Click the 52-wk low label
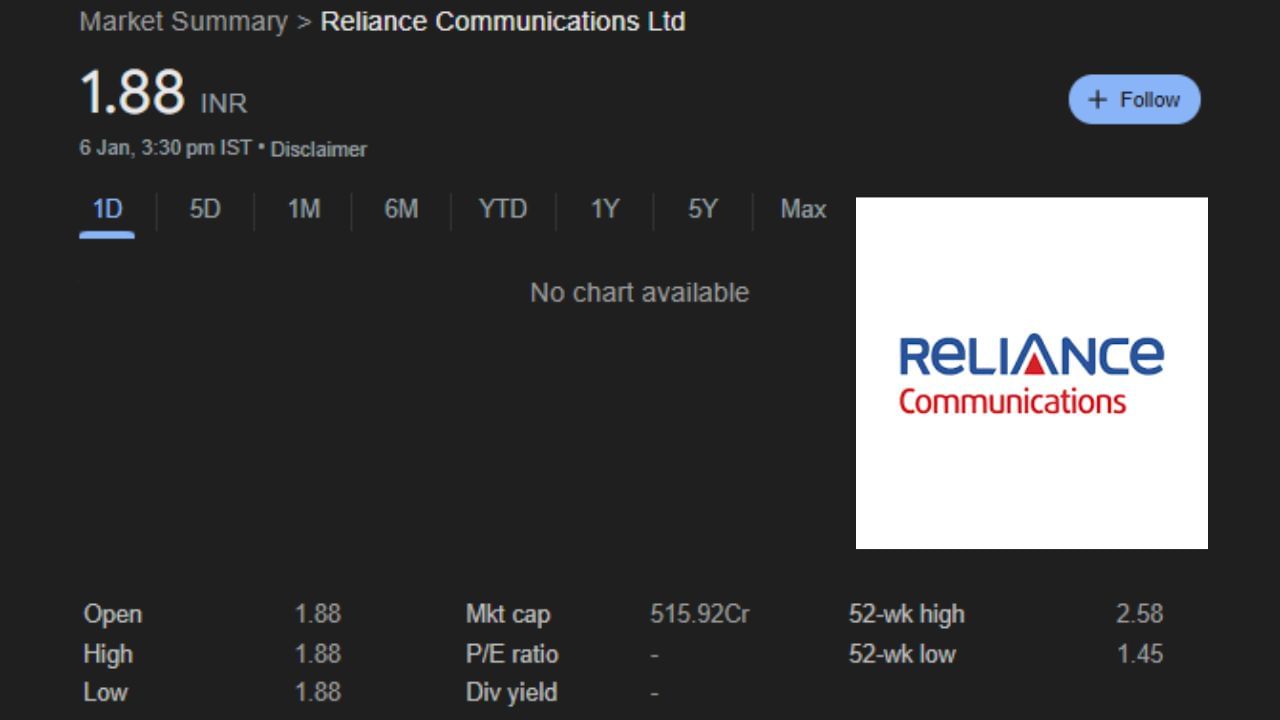1280x720 pixels. (902, 654)
